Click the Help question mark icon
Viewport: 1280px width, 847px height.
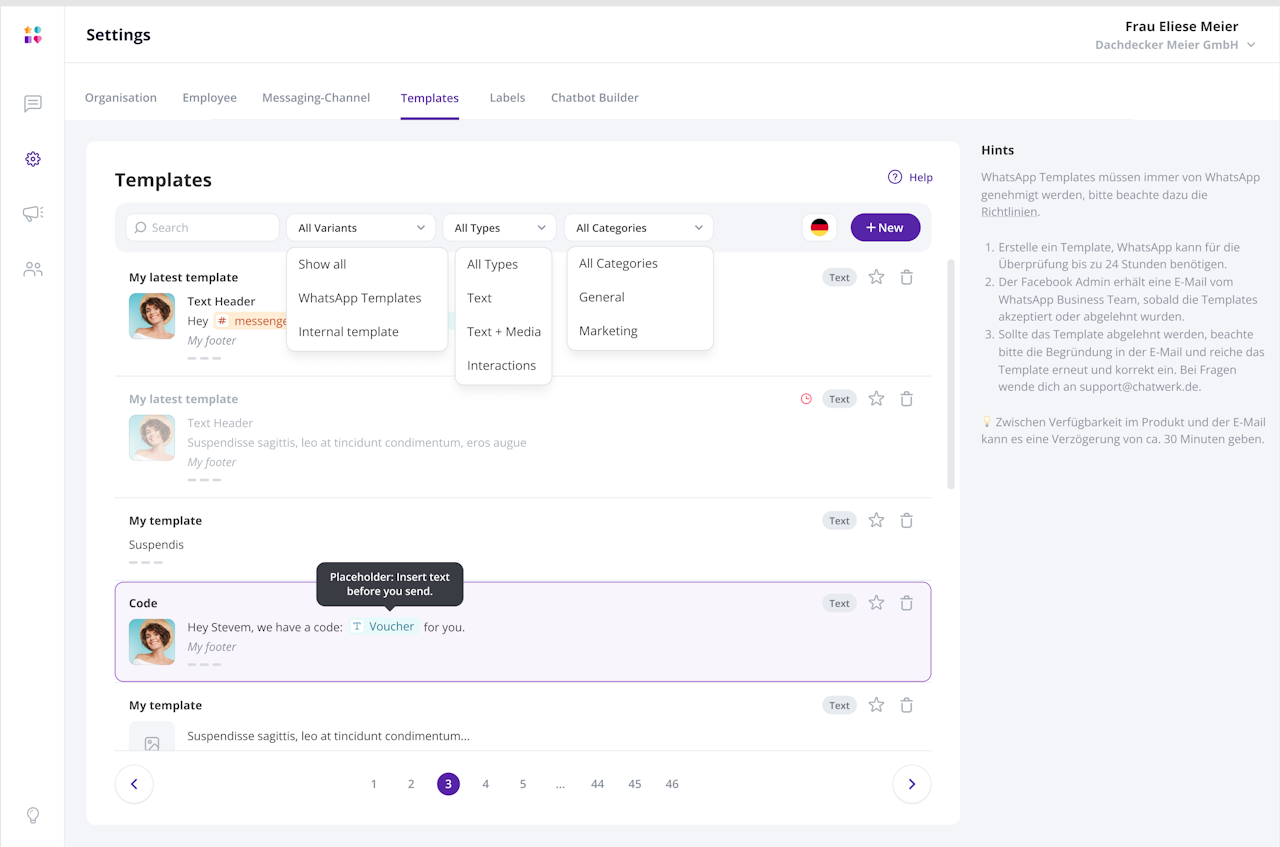click(x=895, y=177)
